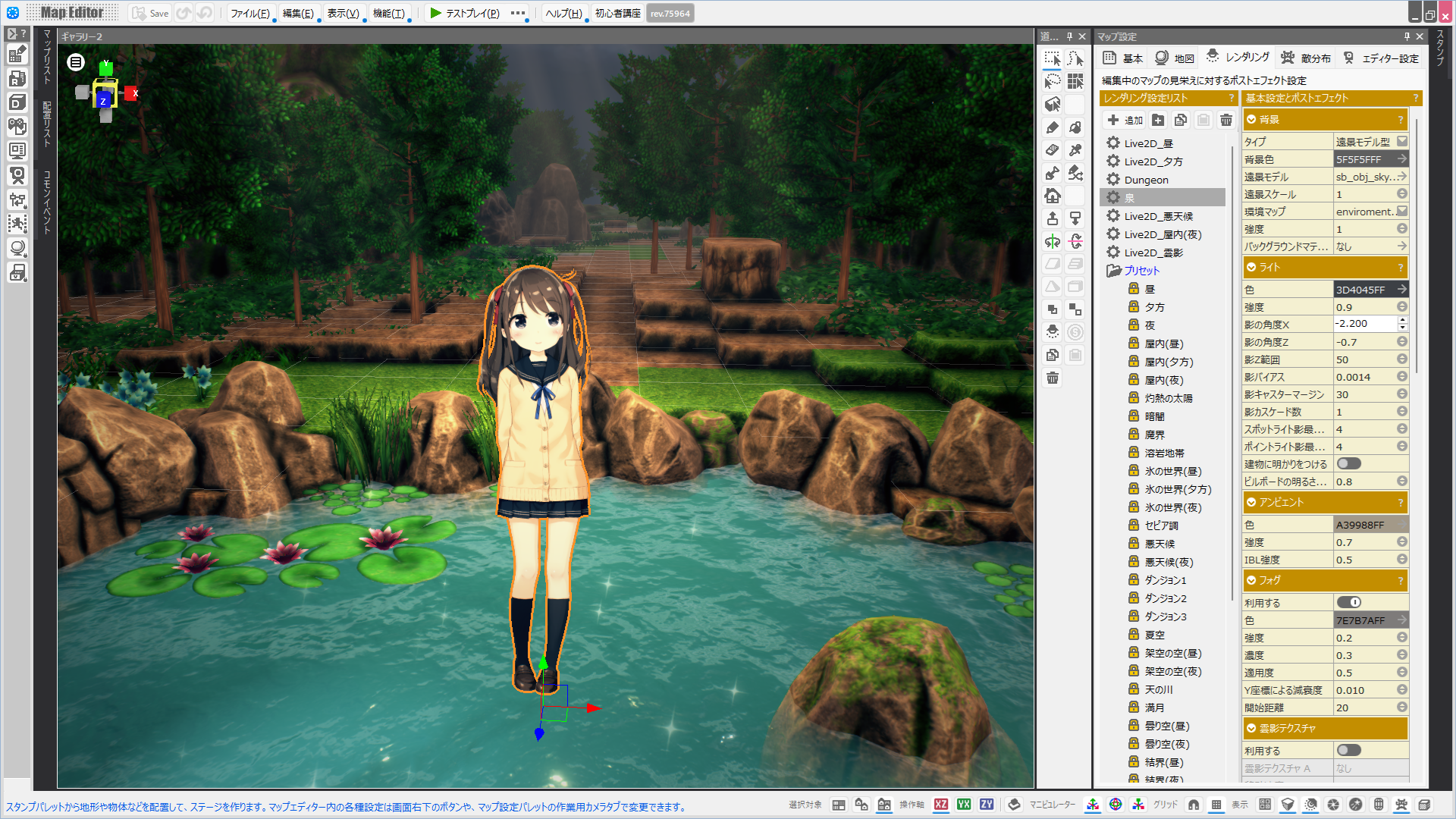The width and height of the screenshot is (1456, 819).
Task: Toggle the YX operation axis button
Action: click(x=964, y=805)
